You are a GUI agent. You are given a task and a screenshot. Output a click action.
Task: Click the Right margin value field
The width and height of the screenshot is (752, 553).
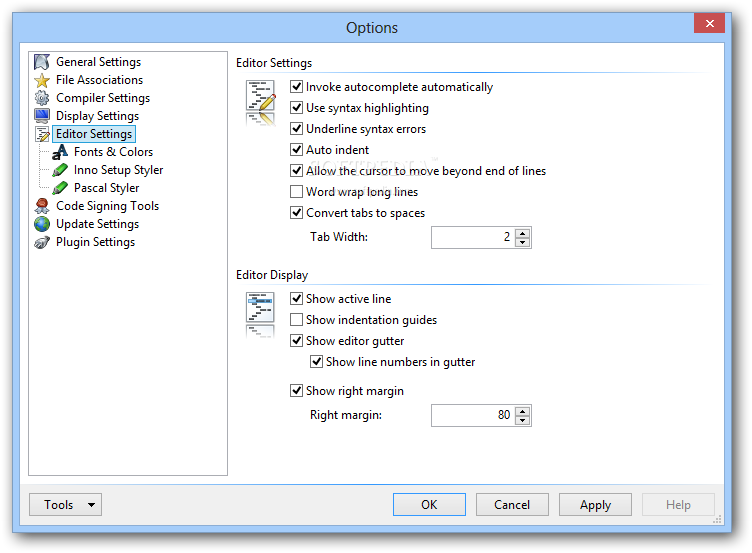pos(473,415)
